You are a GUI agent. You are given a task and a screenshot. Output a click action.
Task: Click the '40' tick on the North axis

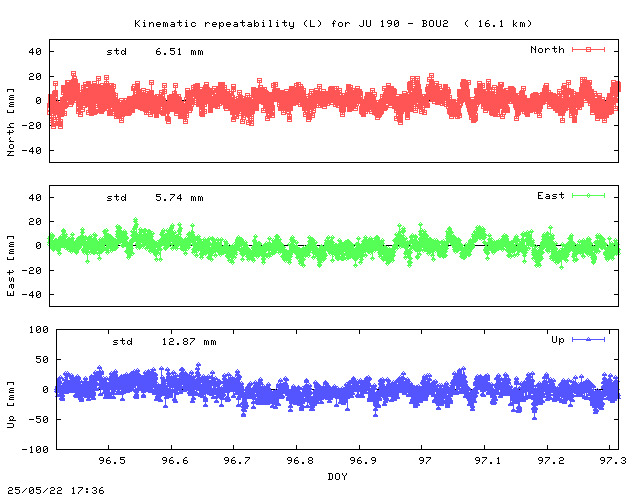35,52
